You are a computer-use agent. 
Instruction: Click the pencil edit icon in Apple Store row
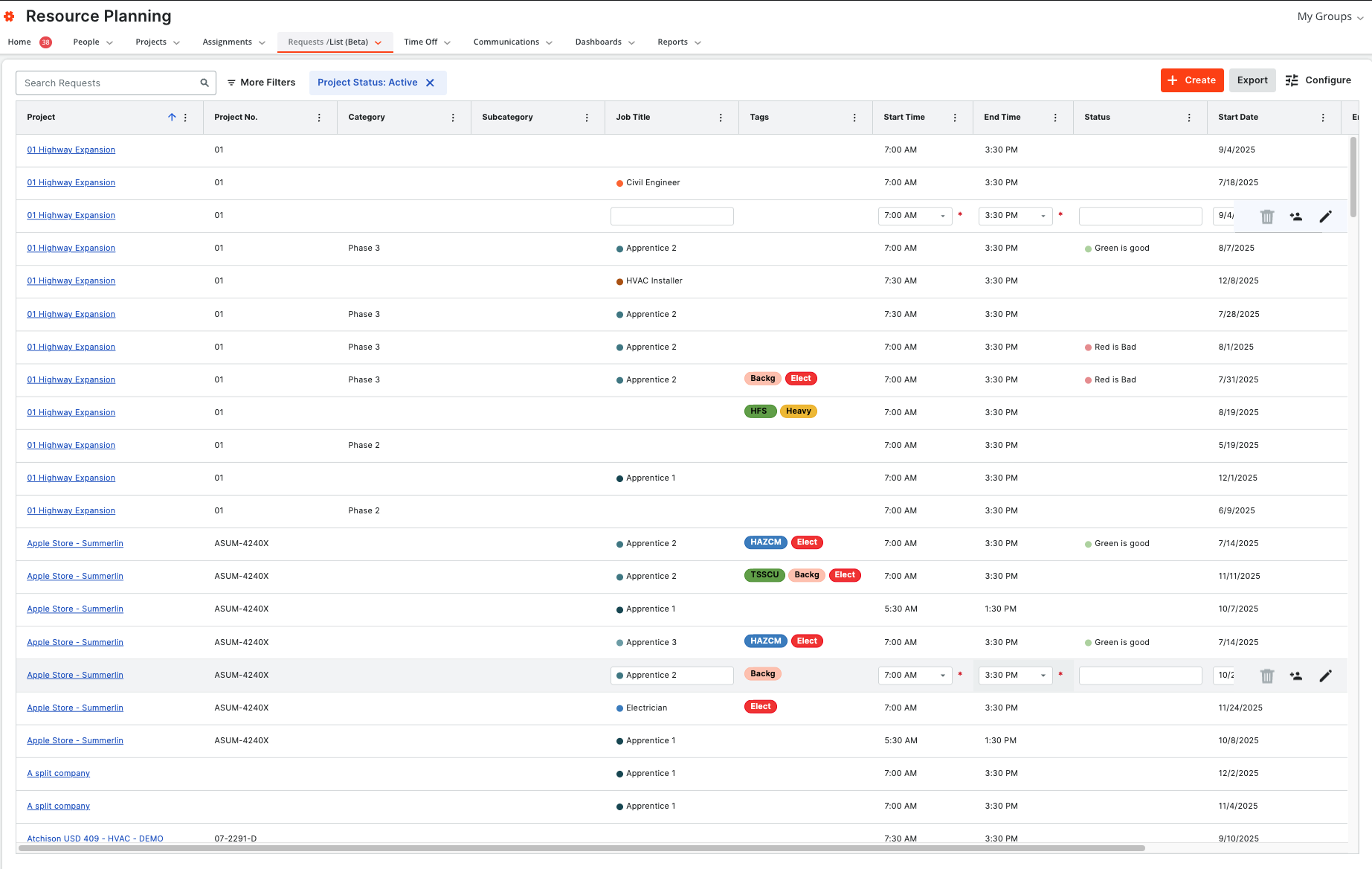(x=1325, y=676)
